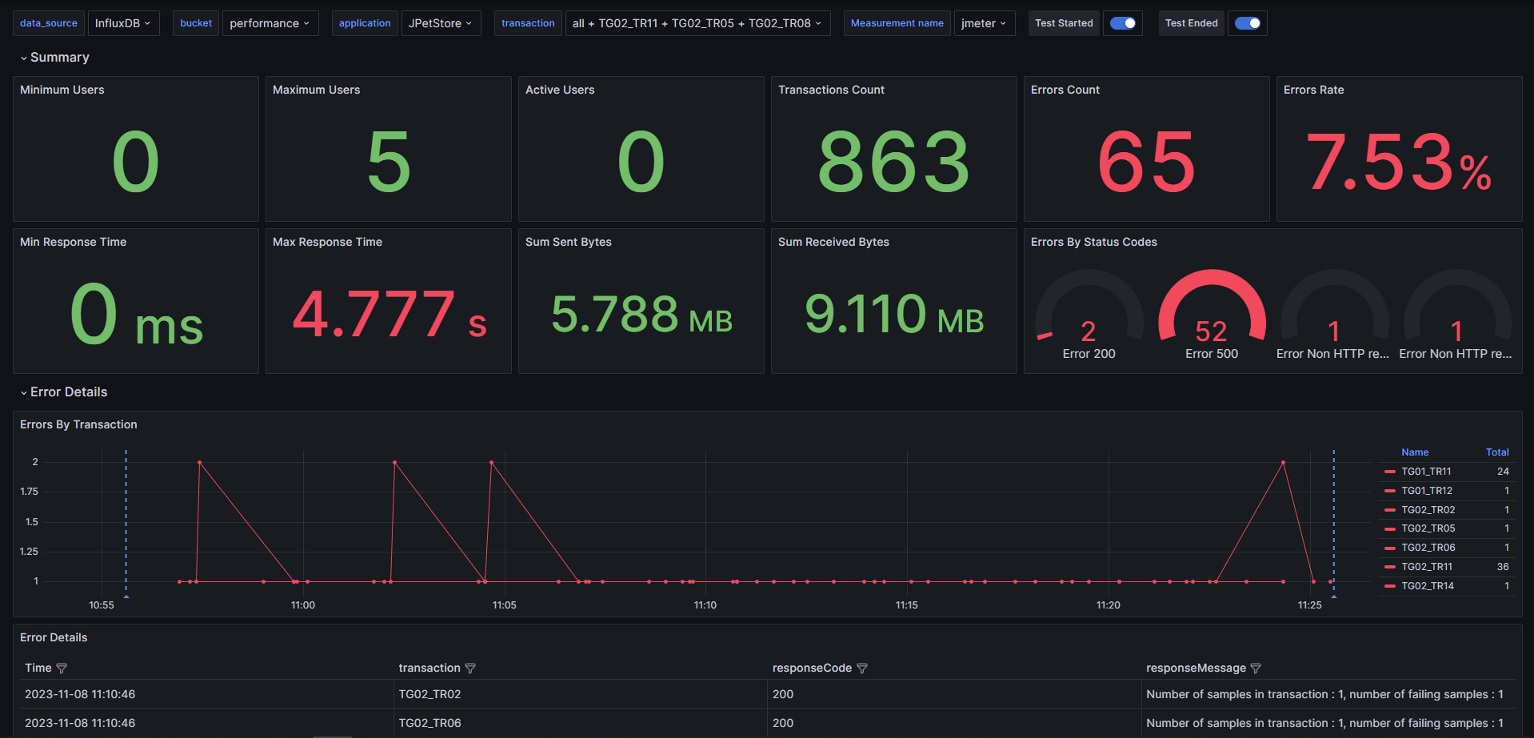
Task: Open the Measurement name jmeter dropdown
Action: 985,23
